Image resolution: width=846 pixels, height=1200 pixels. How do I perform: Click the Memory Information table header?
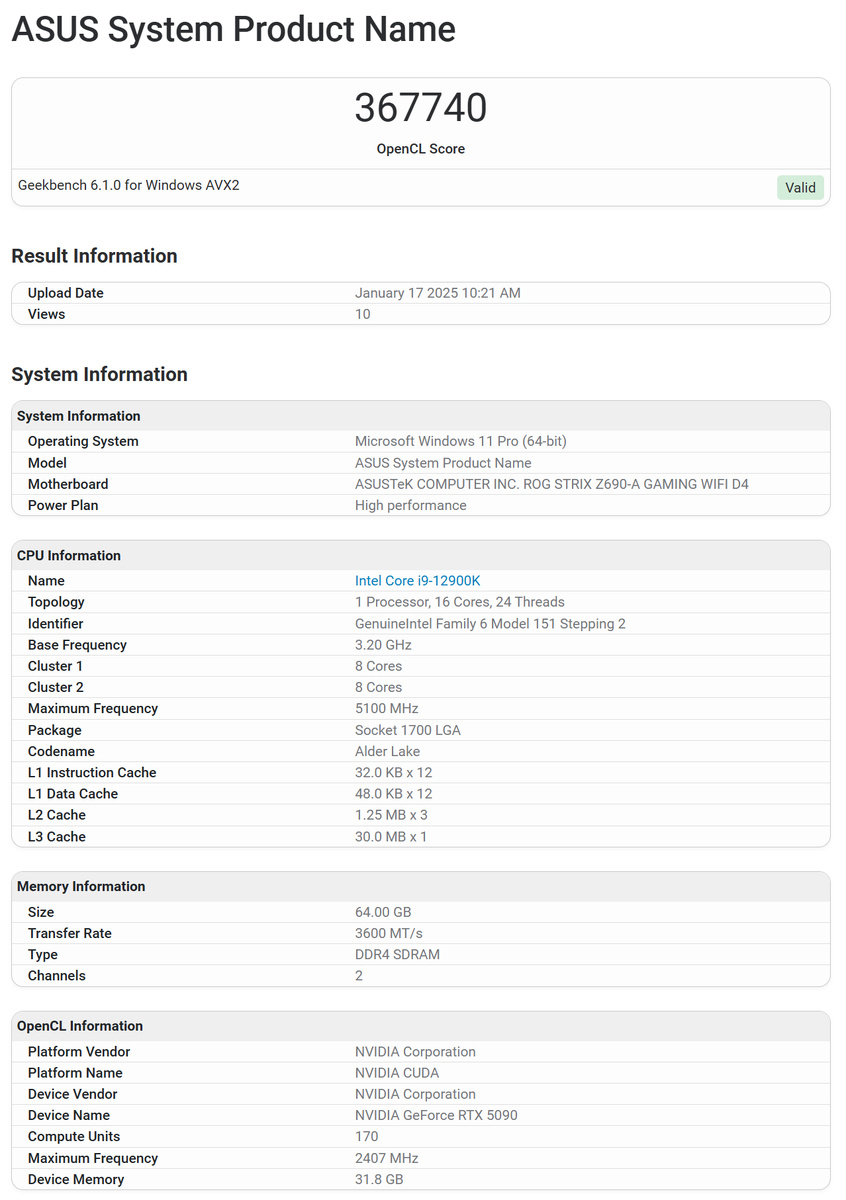(x=421, y=887)
